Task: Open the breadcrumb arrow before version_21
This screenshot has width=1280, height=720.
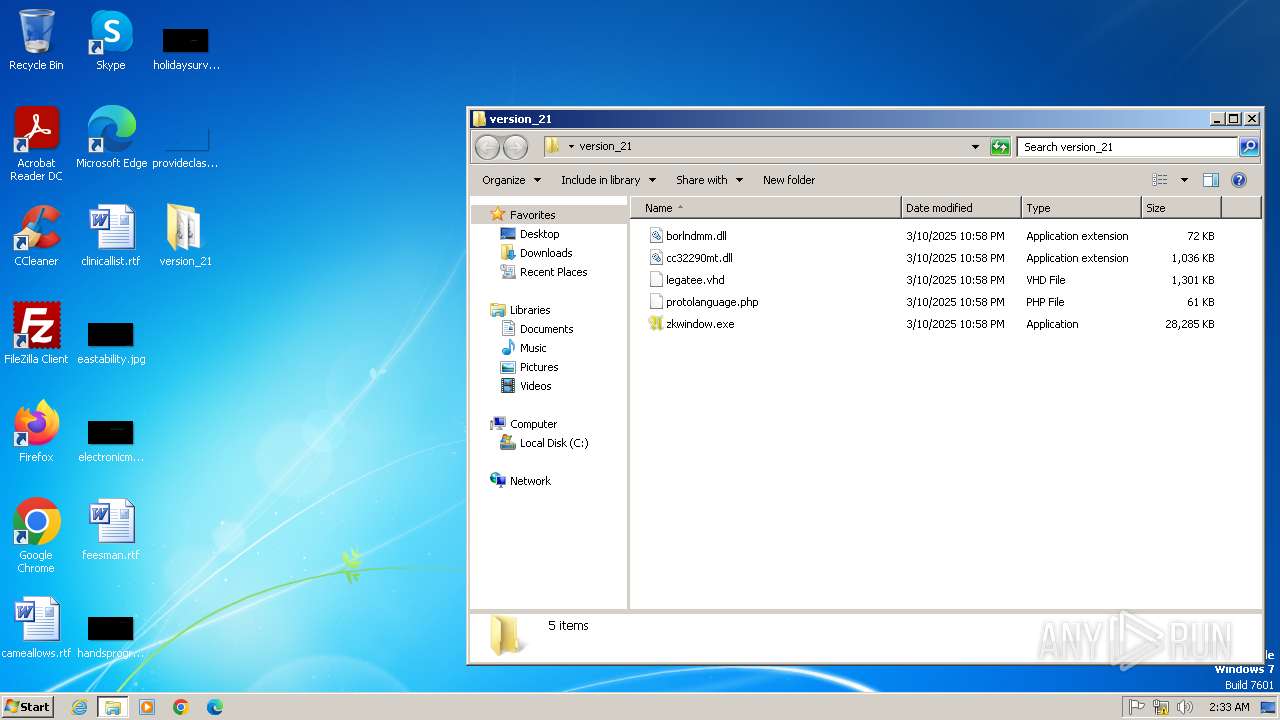Action: (571, 147)
